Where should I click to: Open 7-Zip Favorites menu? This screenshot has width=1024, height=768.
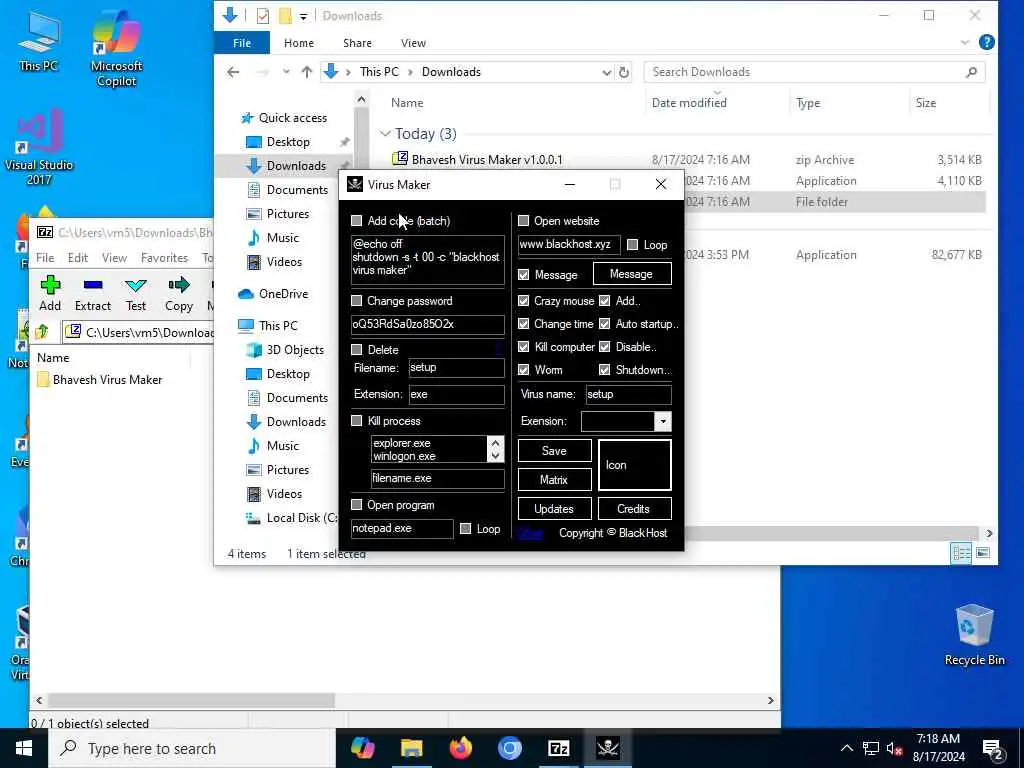coord(165,258)
